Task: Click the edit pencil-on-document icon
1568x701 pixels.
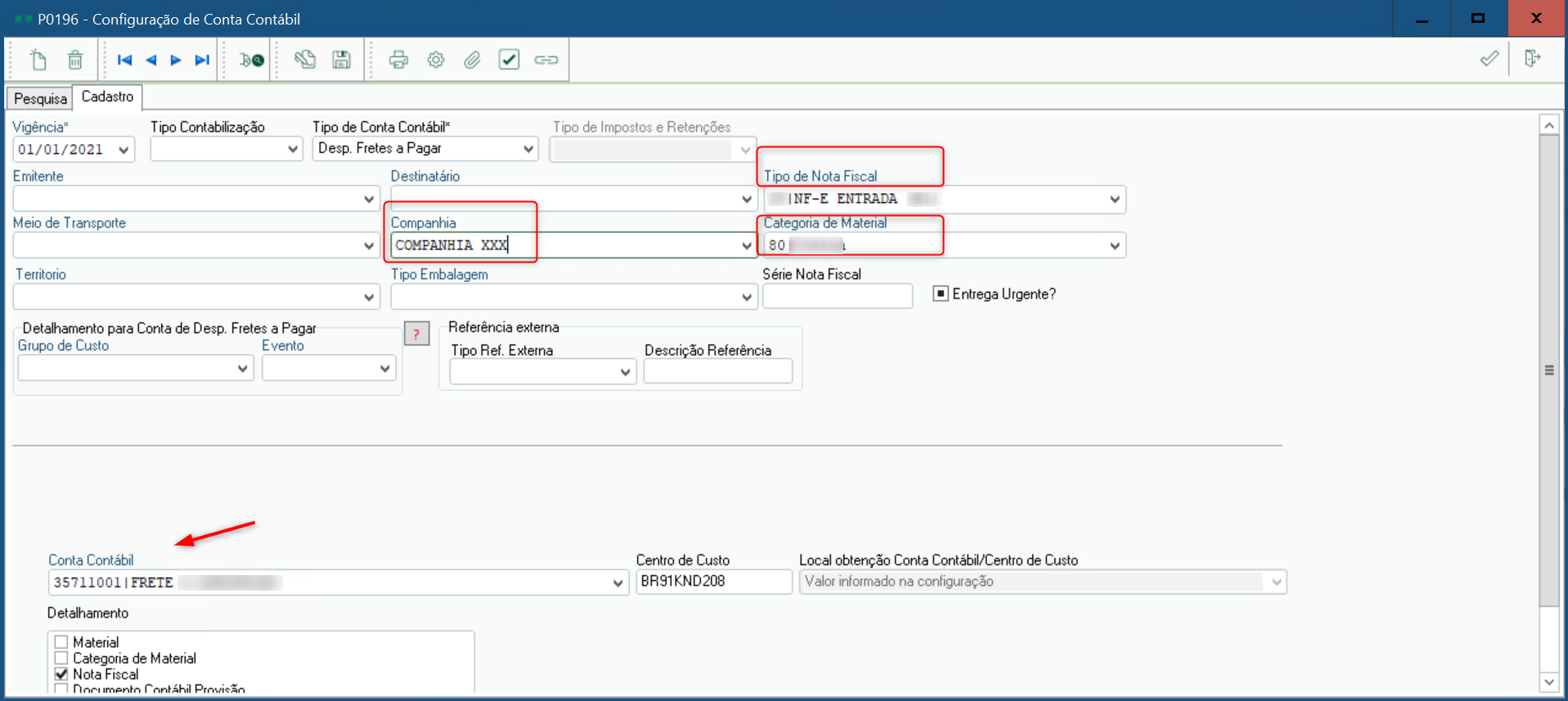Action: (305, 60)
